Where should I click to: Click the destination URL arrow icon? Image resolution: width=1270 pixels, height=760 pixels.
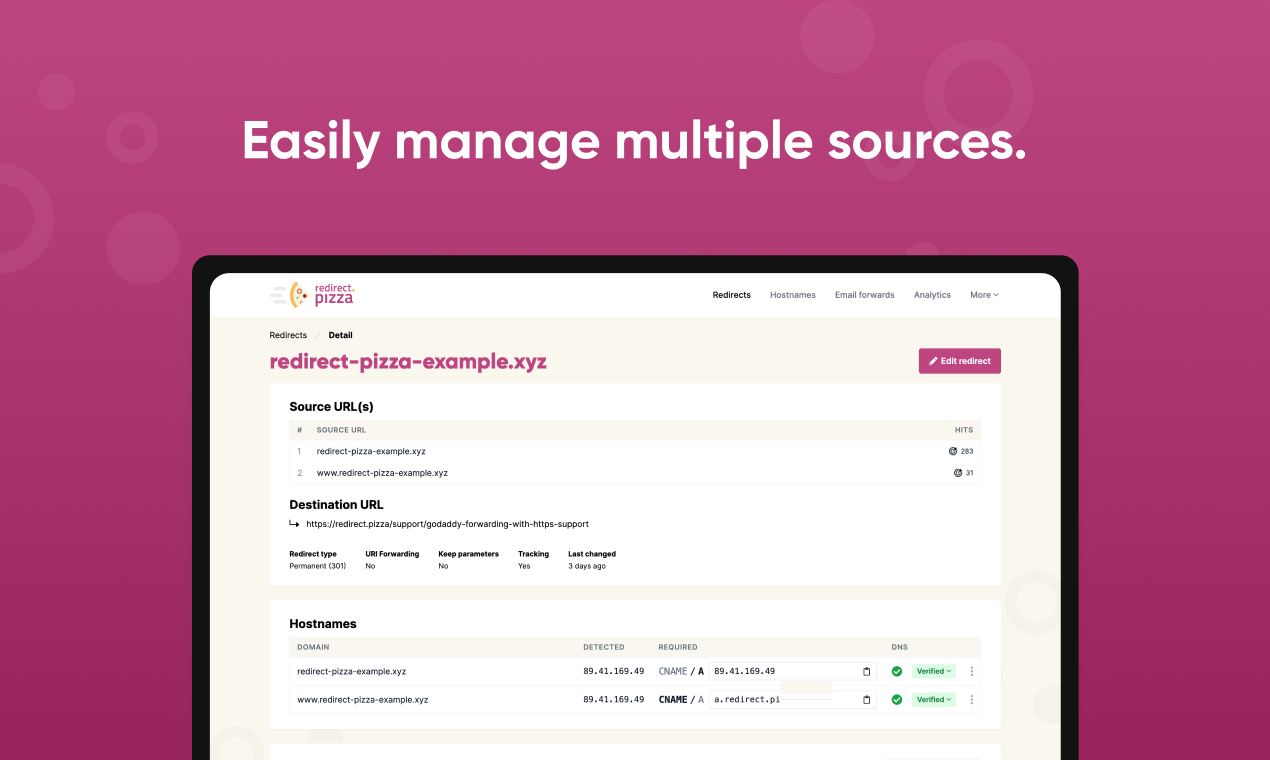point(294,523)
